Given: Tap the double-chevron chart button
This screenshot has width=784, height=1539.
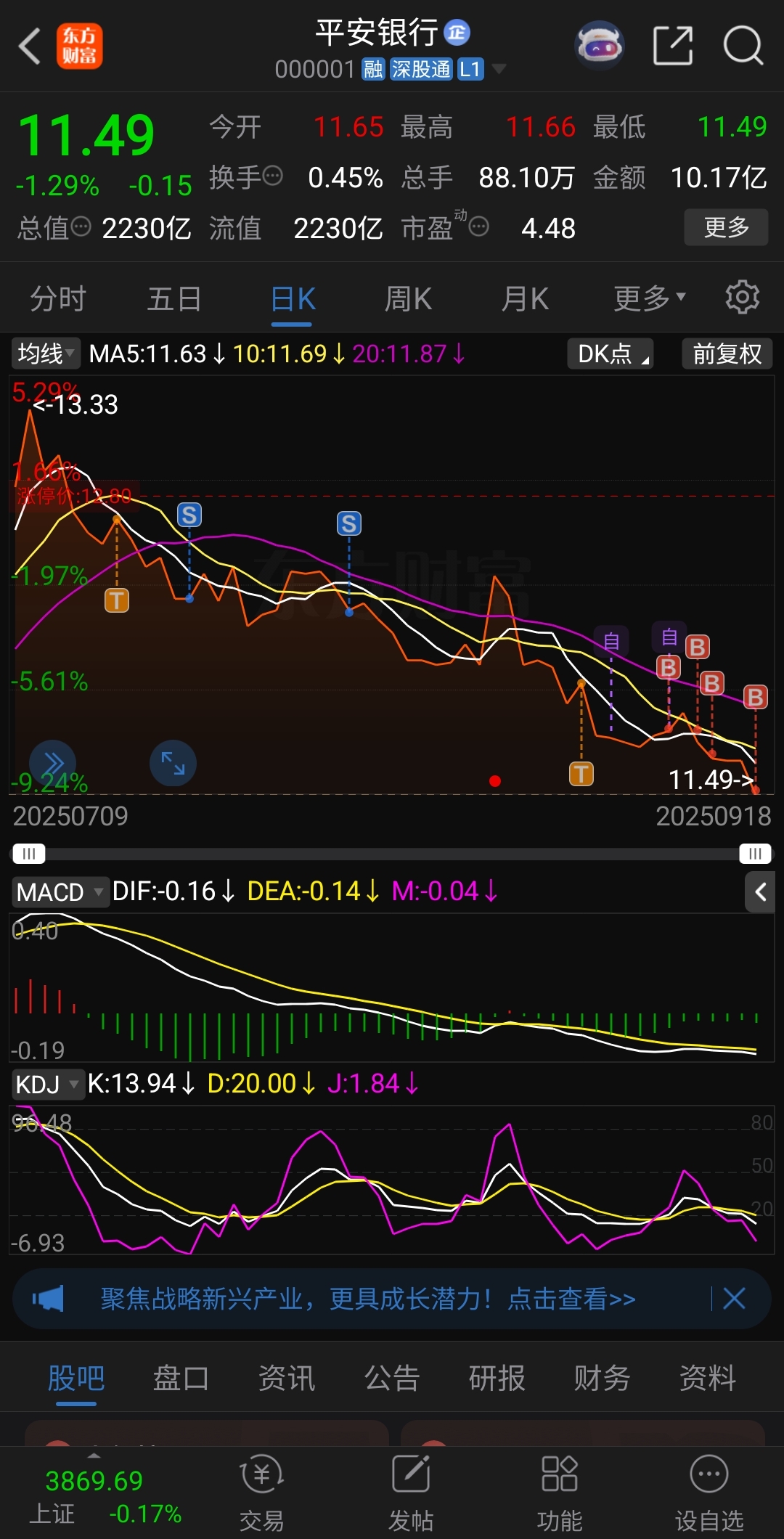Looking at the screenshot, I should point(52,763).
